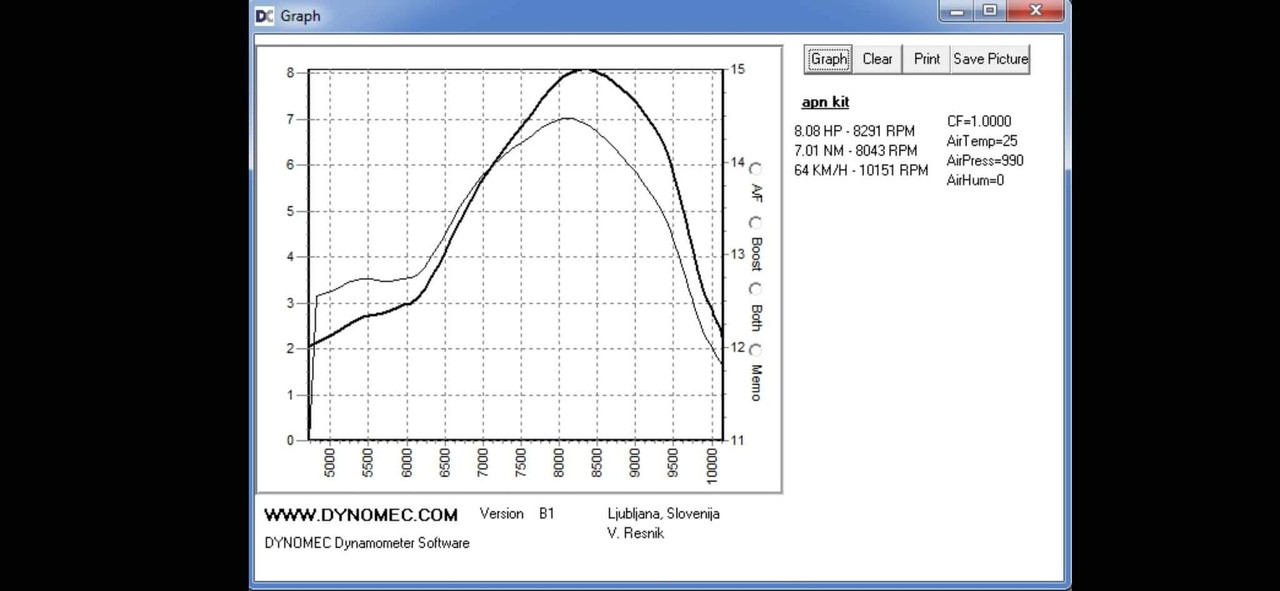The width and height of the screenshot is (1280, 591).
Task: Click the Graph button
Action: (828, 59)
